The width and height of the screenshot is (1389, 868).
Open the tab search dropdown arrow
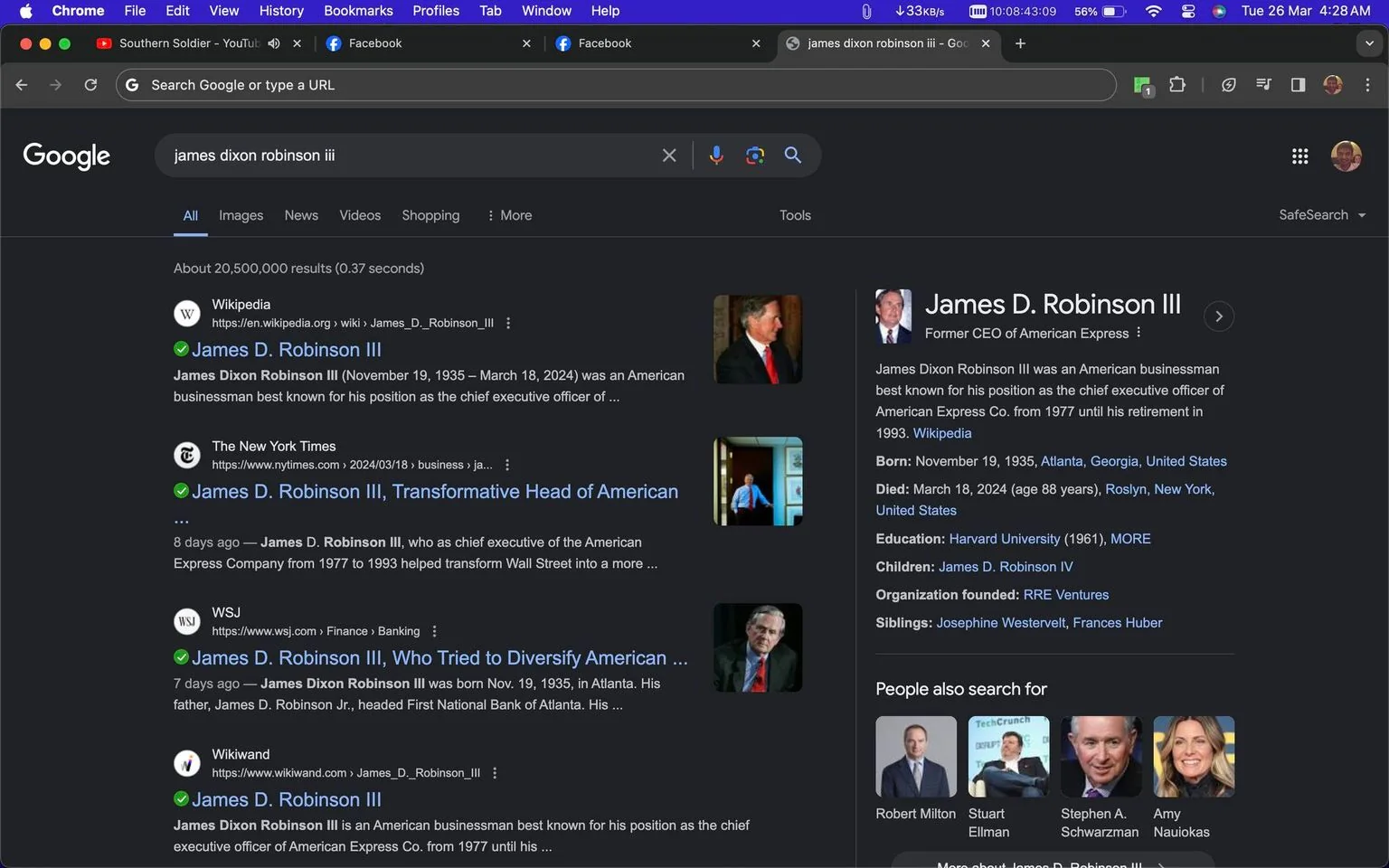coord(1369,43)
